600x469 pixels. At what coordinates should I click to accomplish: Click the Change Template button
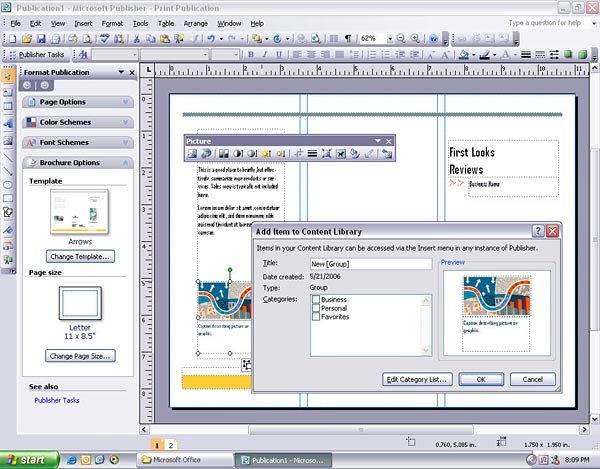click(x=80, y=256)
